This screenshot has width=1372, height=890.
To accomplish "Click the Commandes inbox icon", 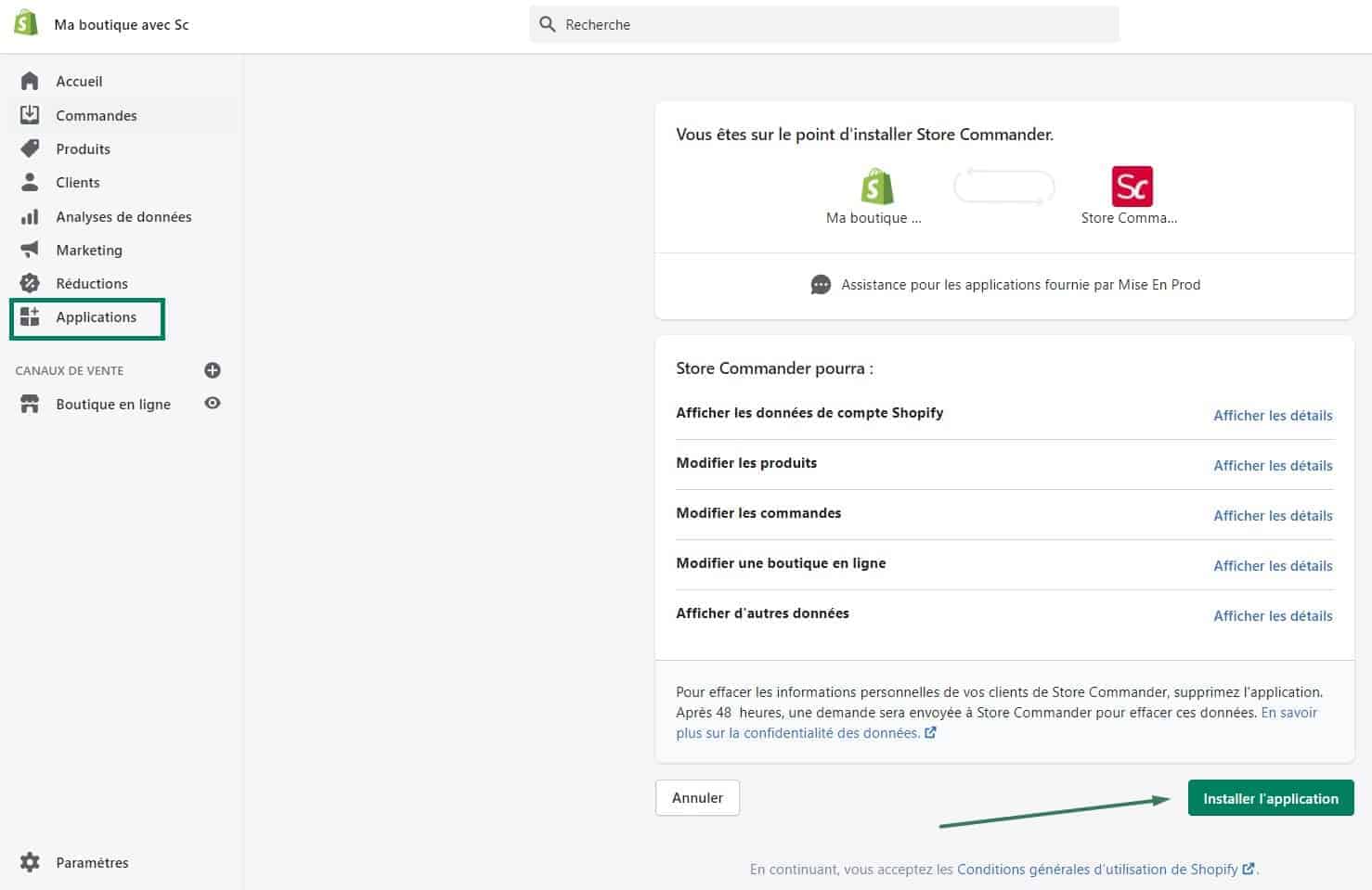I will (30, 115).
